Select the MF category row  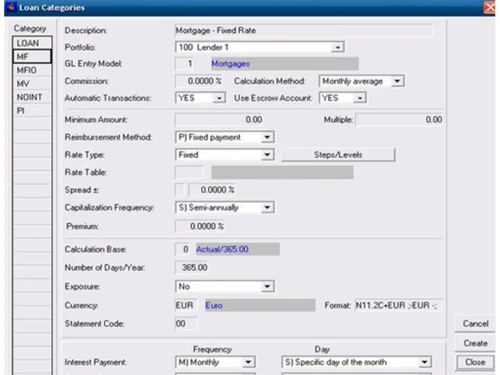32,57
